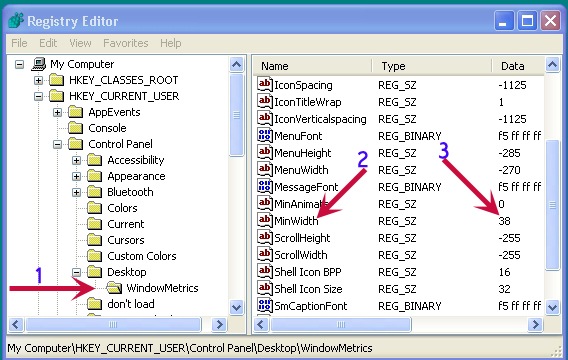This screenshot has width=568, height=360.
Task: Collapse the My Computer tree node
Action: (20, 64)
